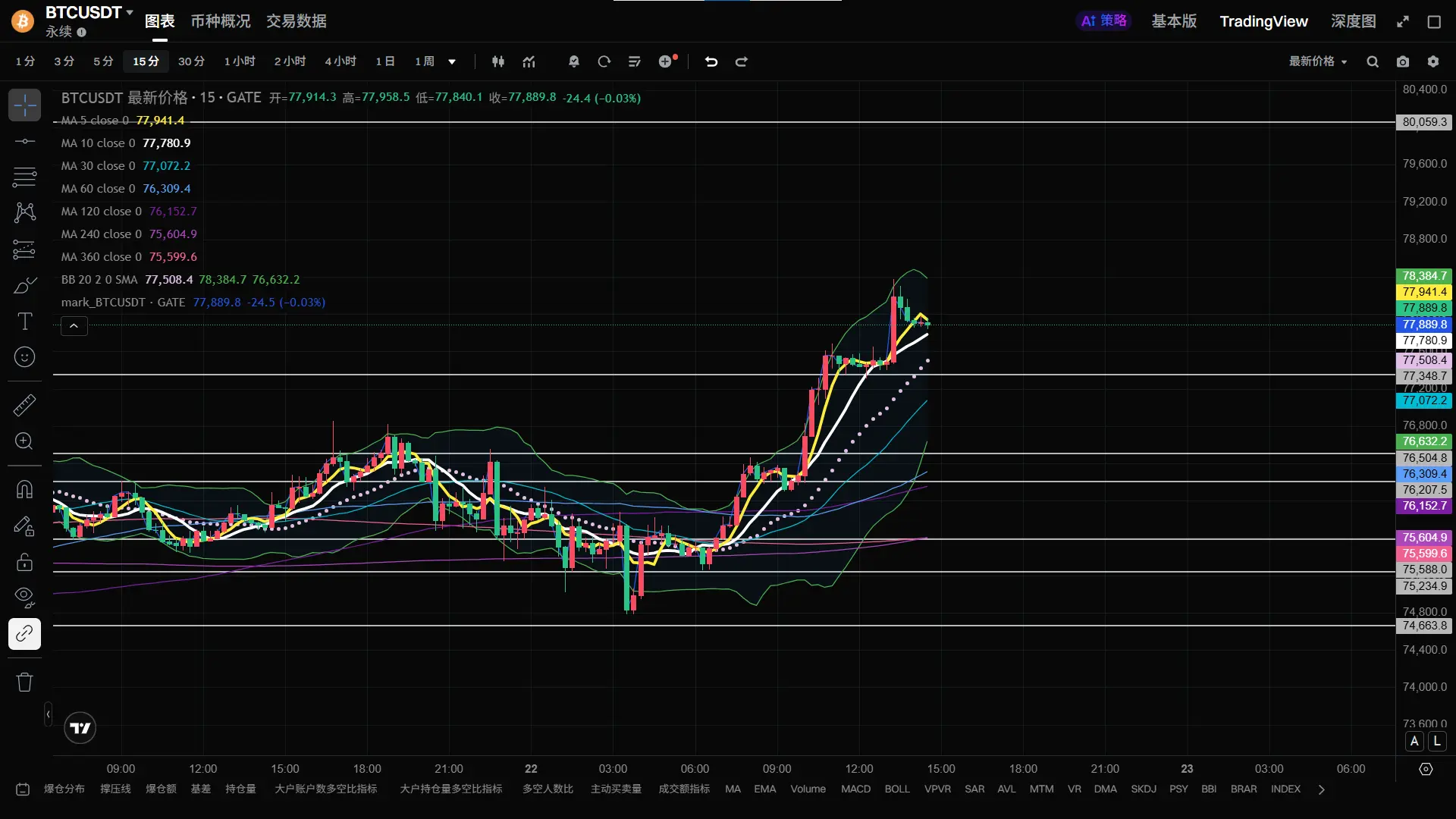Click the trash remove drawings icon
Image resolution: width=1456 pixels, height=819 pixels.
pyautogui.click(x=24, y=682)
